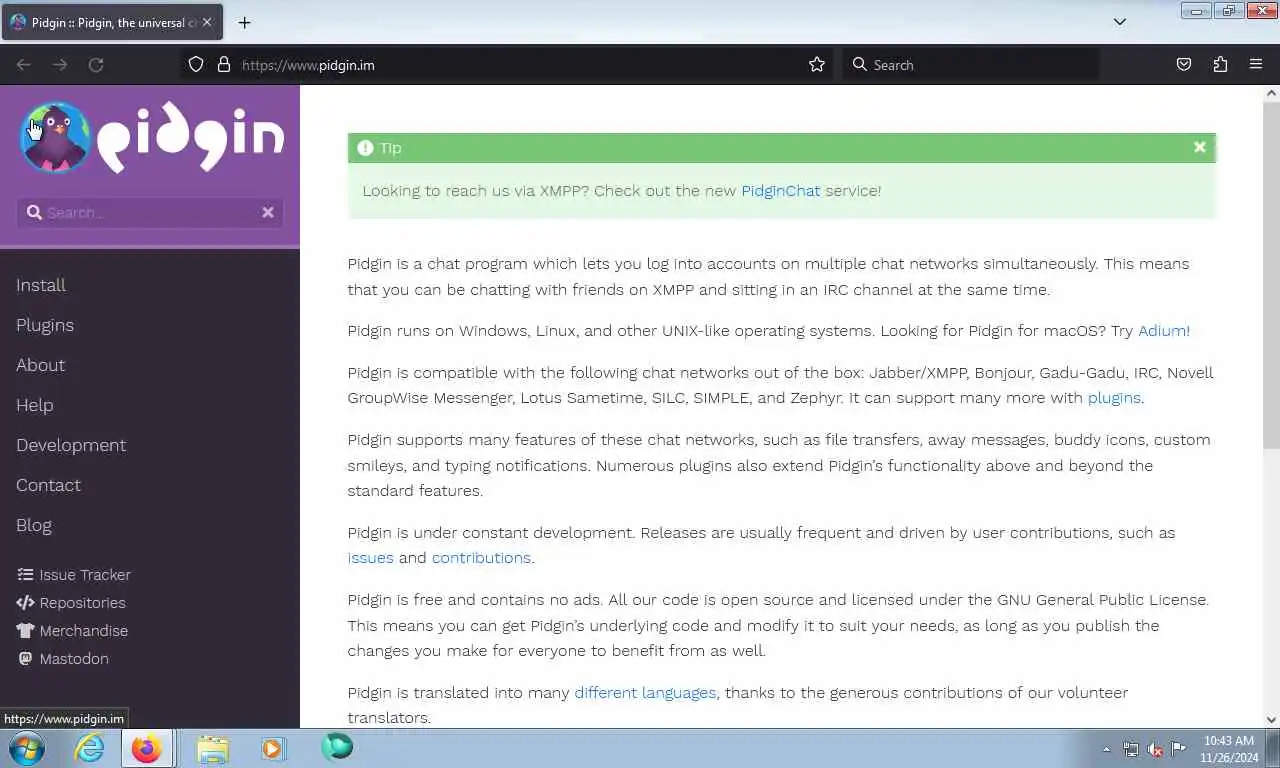Screen dimensions: 1280x768
Task: Open the Blog
Action: [34, 525]
